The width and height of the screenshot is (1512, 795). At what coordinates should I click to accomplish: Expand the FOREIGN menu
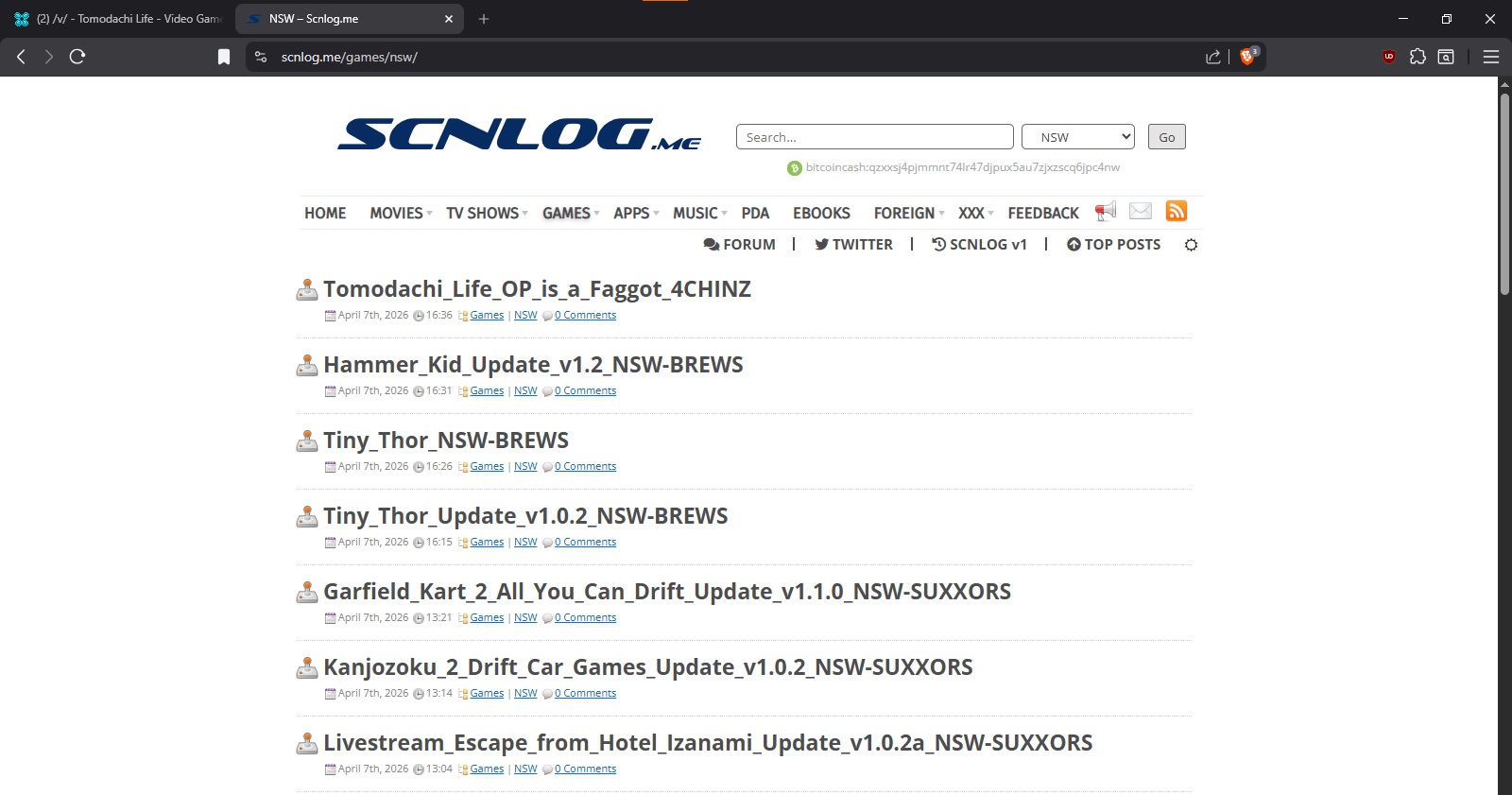909,214
